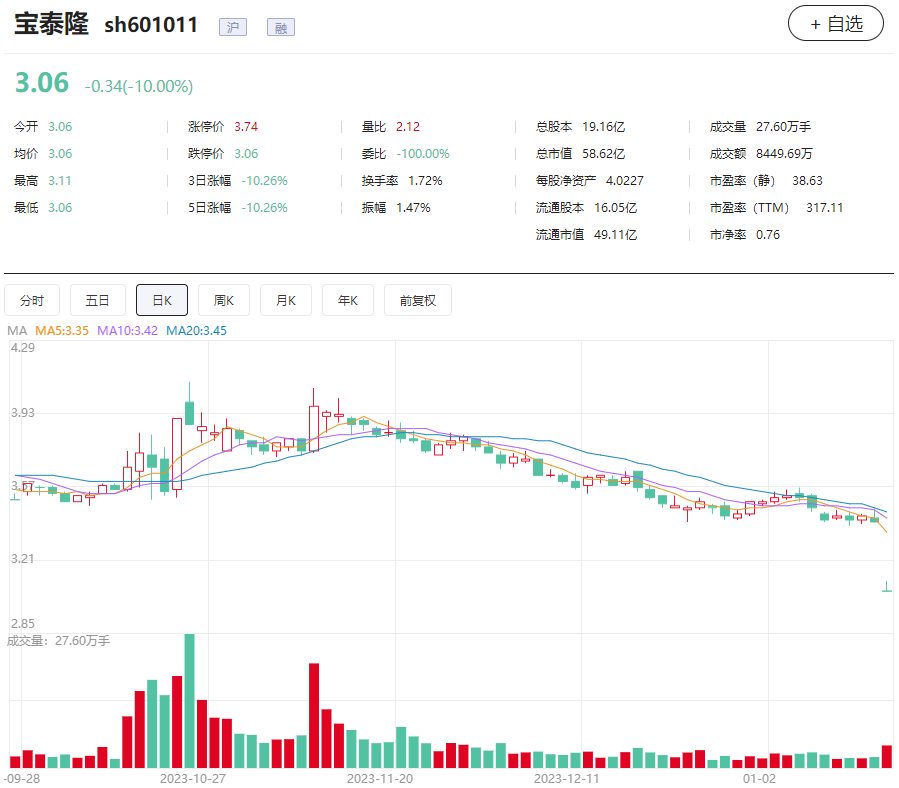899x788 pixels.
Task: Click the 市盈率(静) value 38.63
Action: [807, 181]
